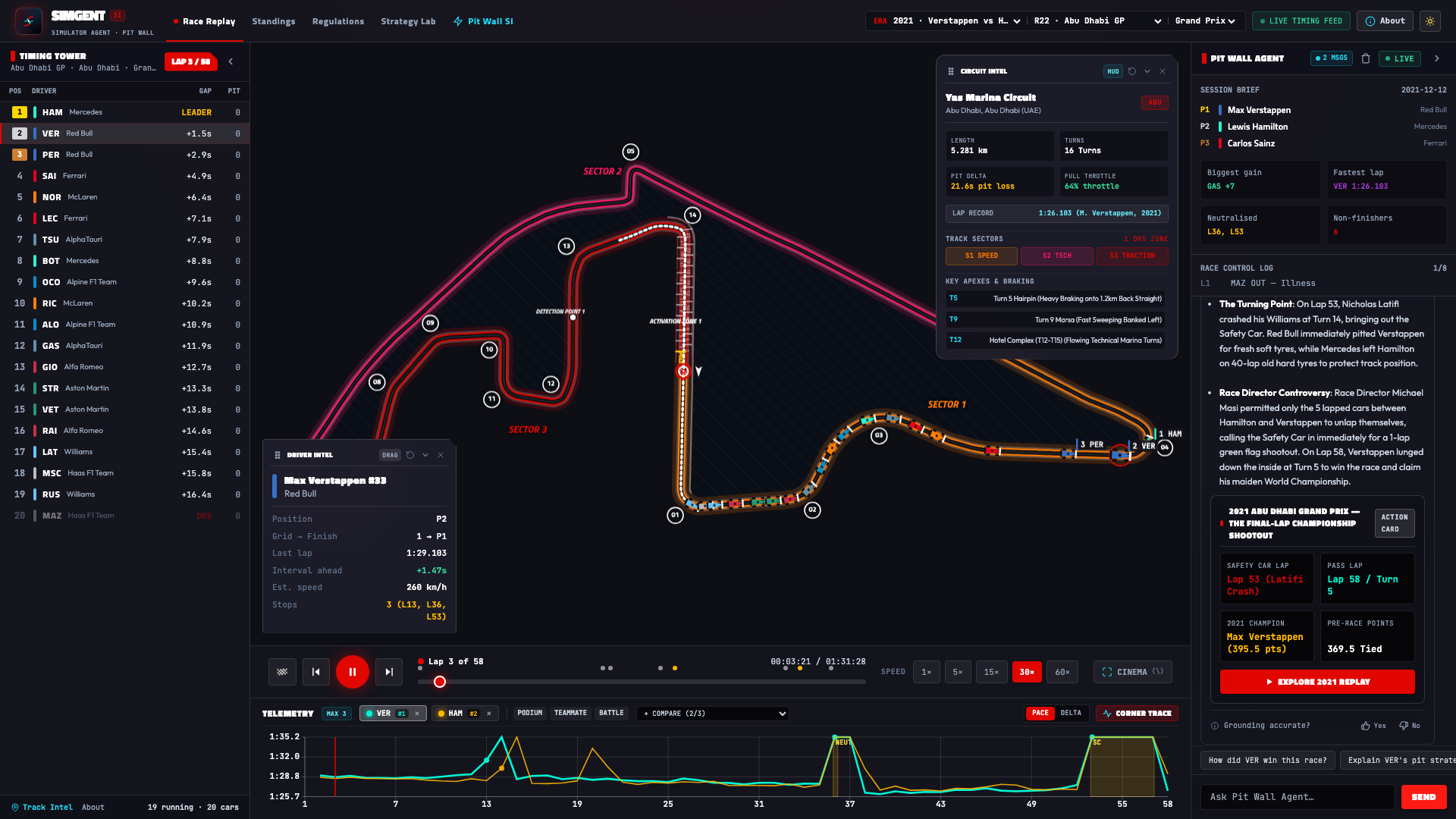
Task: Apply the Podium telemetry preset
Action: 529,714
